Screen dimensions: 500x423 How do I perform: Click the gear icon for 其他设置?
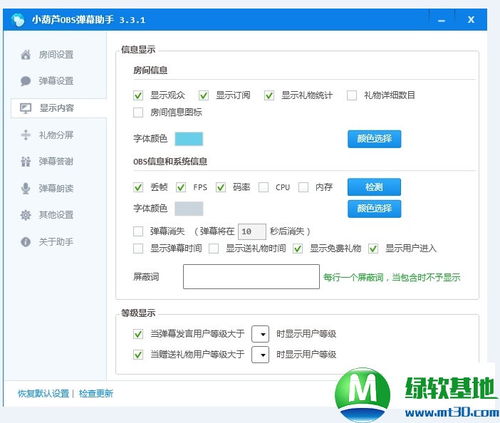[26, 215]
